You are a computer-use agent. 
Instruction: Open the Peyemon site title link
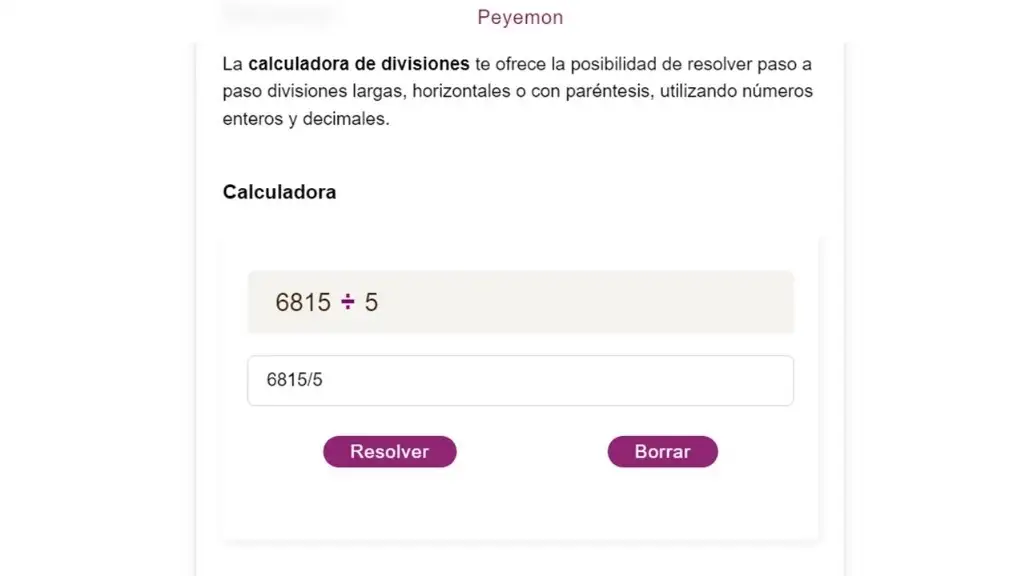(520, 17)
